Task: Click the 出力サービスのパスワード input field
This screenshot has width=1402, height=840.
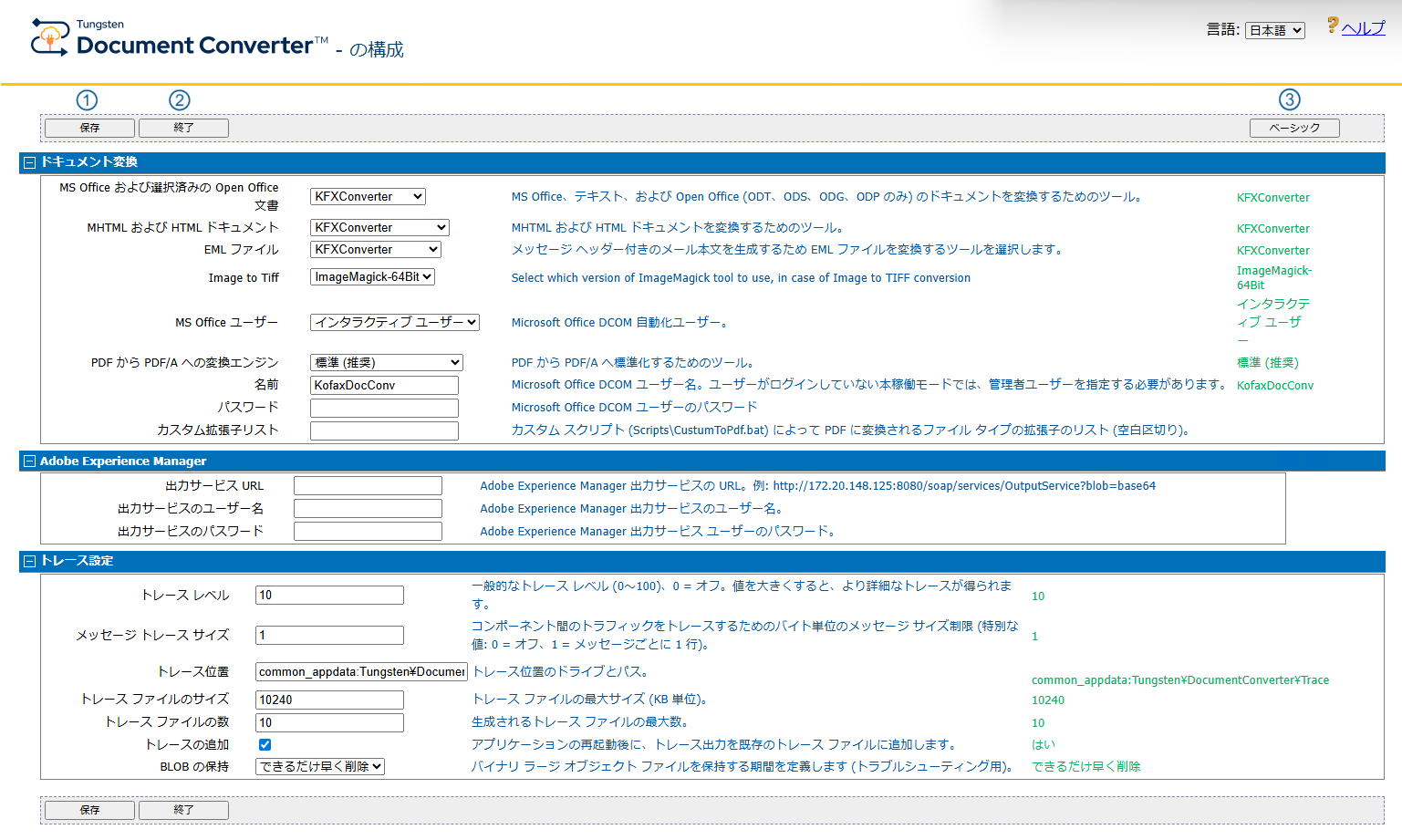Action: (368, 531)
